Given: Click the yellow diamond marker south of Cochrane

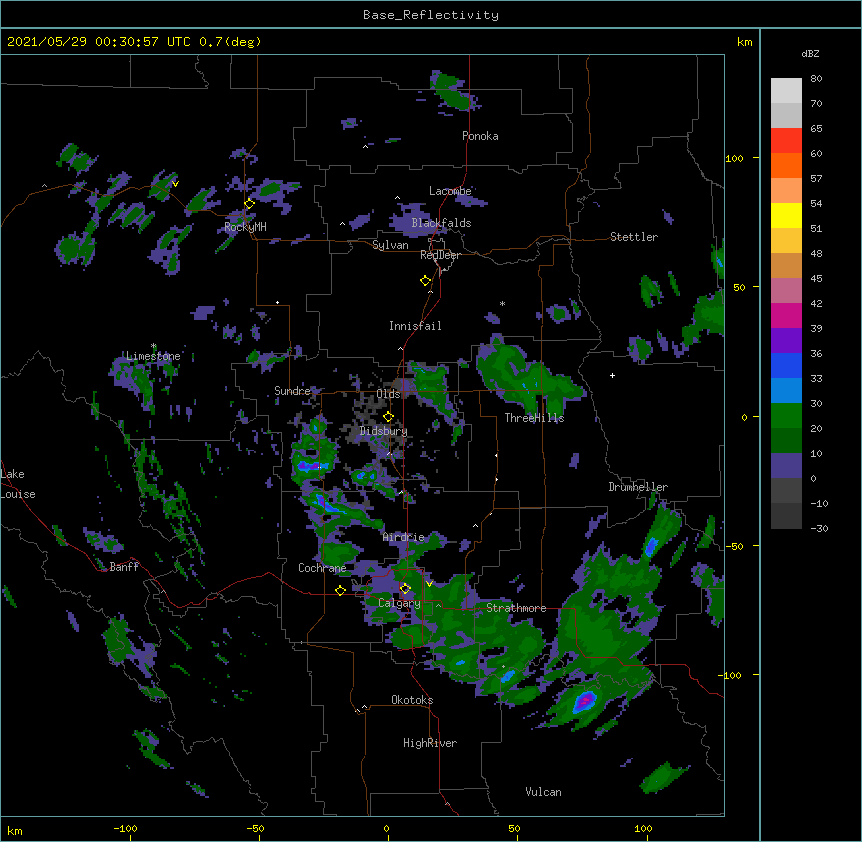Looking at the screenshot, I should (340, 591).
